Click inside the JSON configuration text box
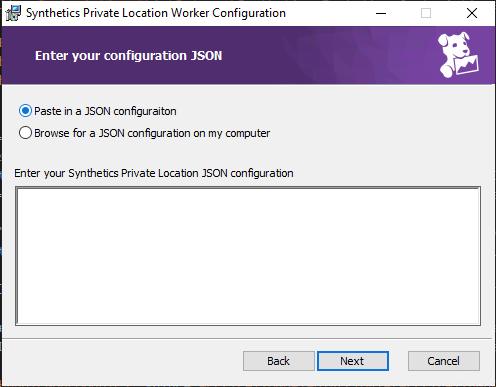 [x=248, y=256]
